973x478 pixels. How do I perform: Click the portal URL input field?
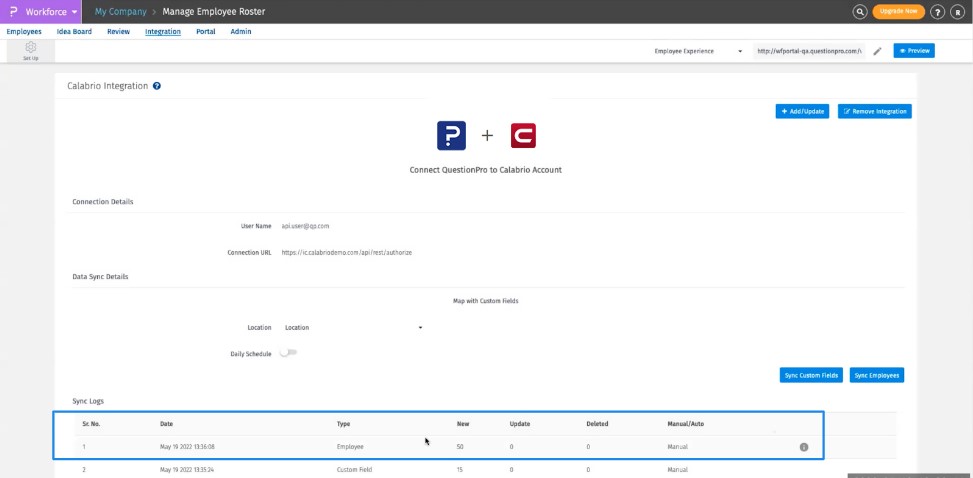click(809, 50)
